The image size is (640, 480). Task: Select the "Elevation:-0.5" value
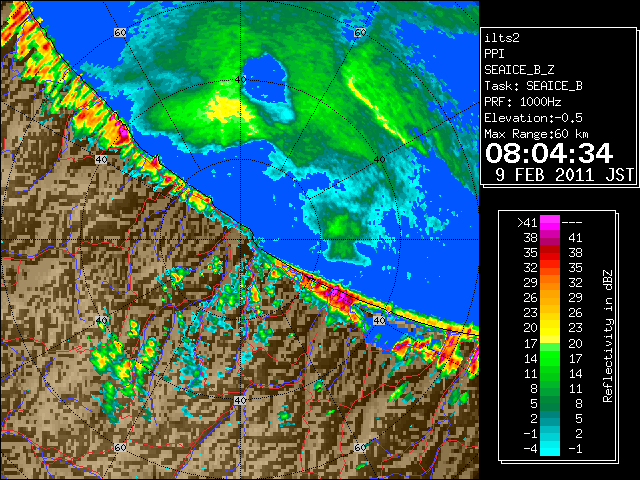point(533,118)
